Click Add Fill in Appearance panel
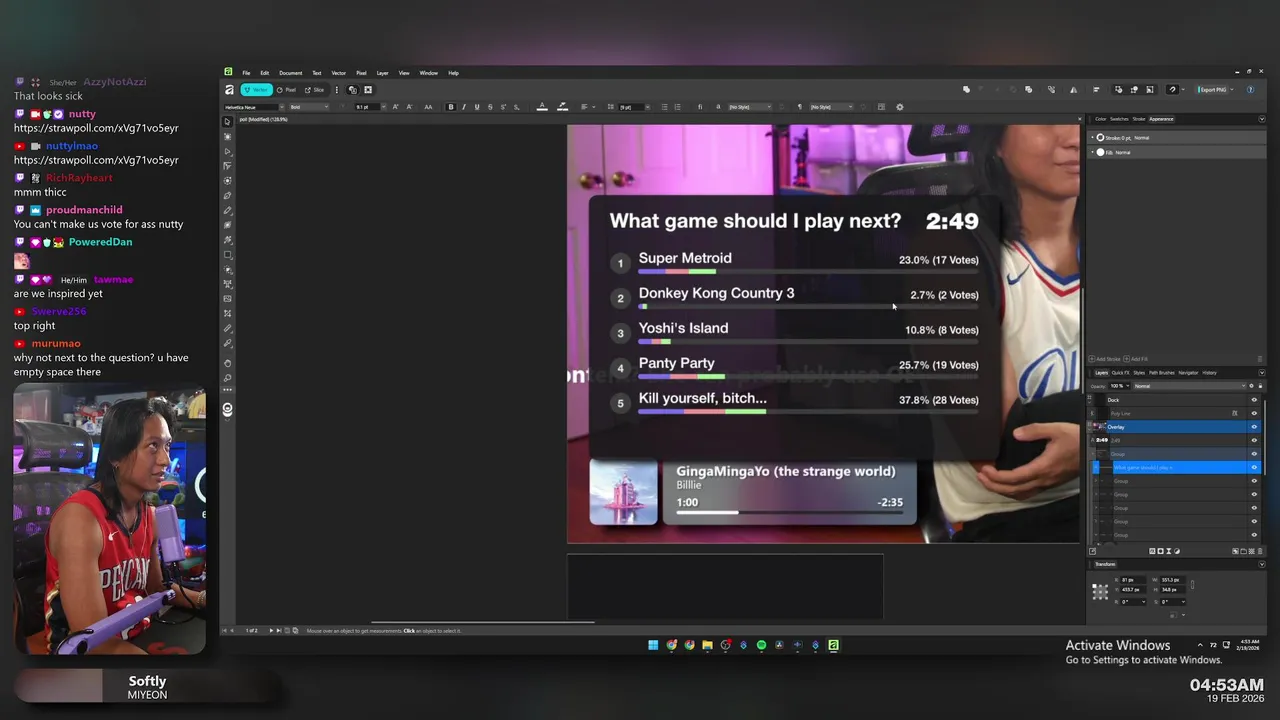The image size is (1280, 720). coord(1136,359)
